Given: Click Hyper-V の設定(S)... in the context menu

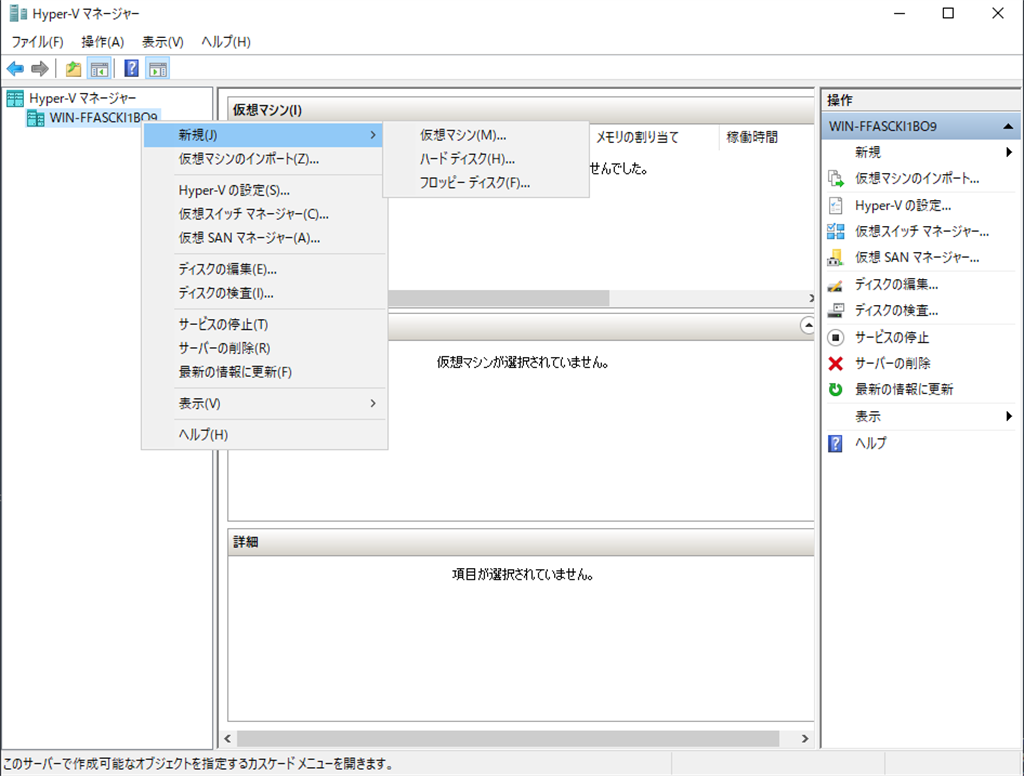Looking at the screenshot, I should (234, 190).
